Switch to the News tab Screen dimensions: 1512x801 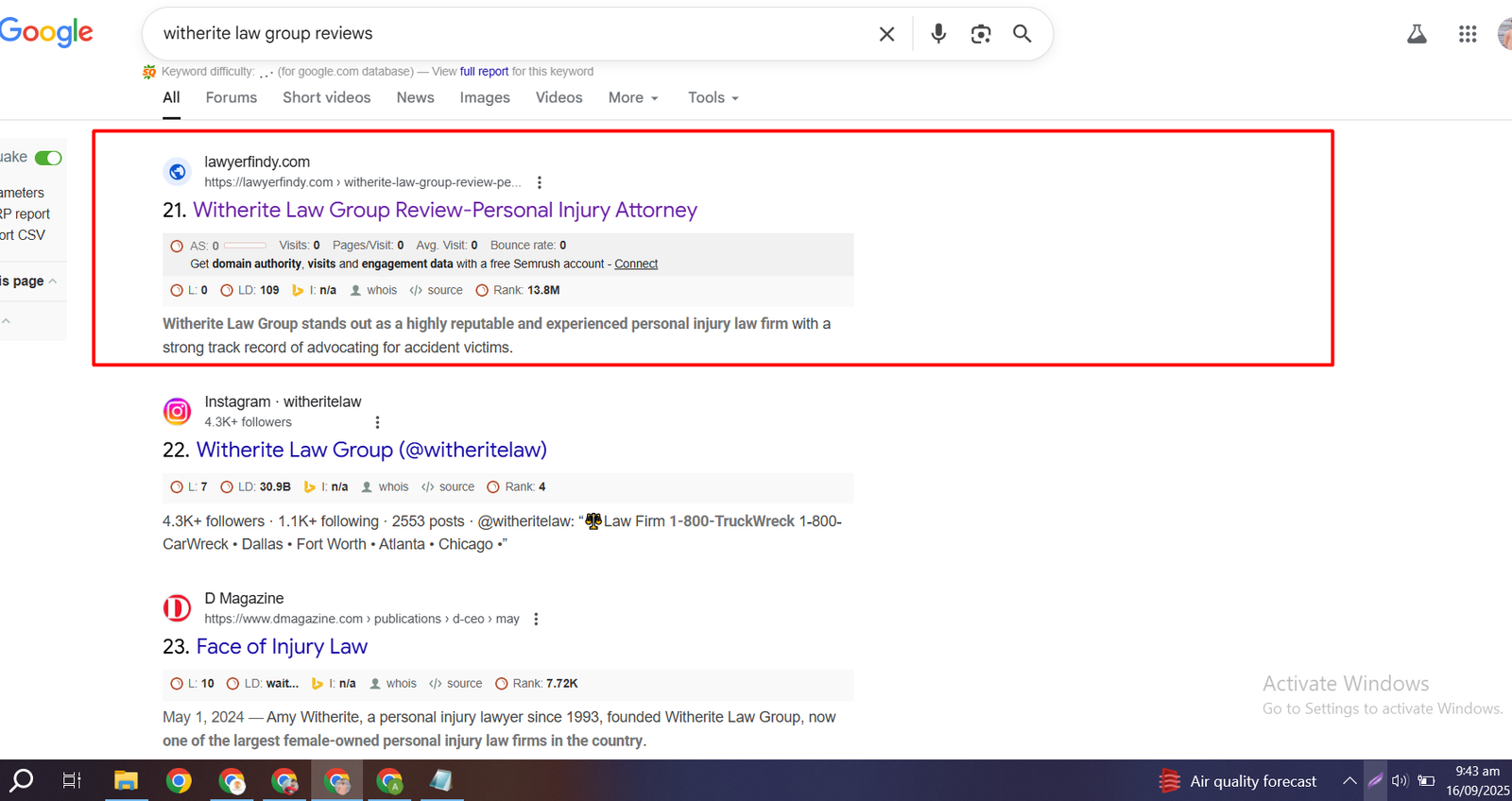pos(415,97)
